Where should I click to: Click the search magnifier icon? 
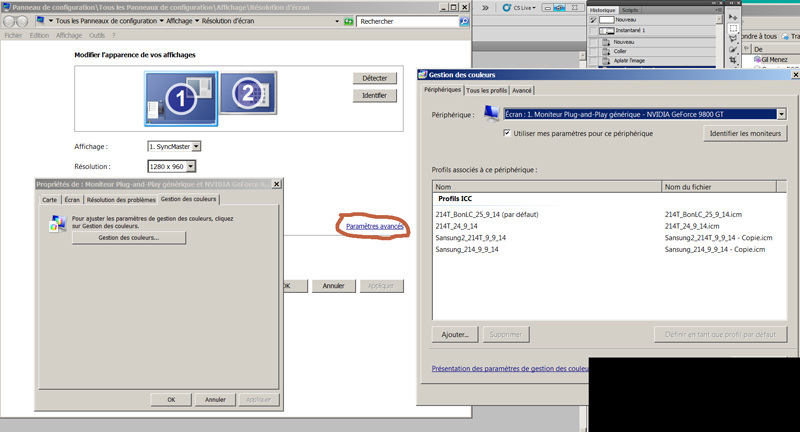464,21
